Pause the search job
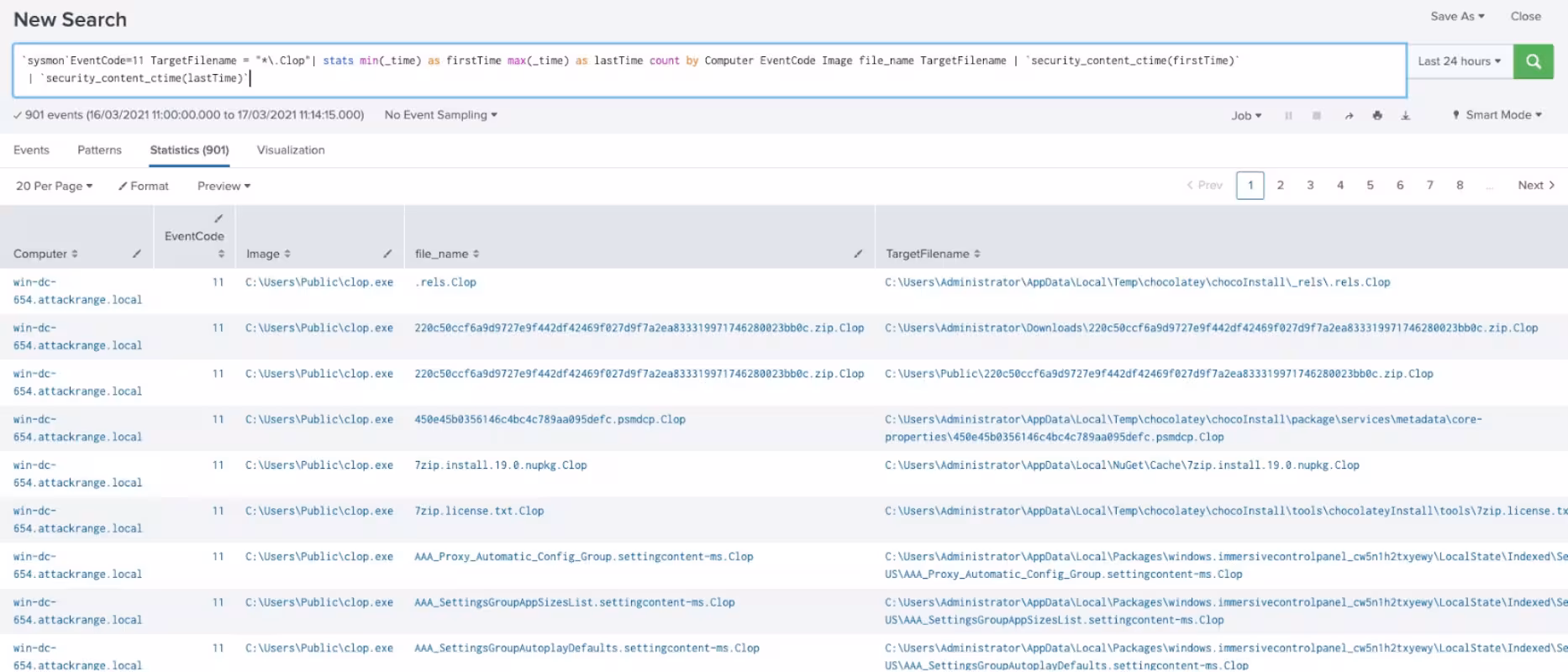The image size is (1568, 672). 1288,116
